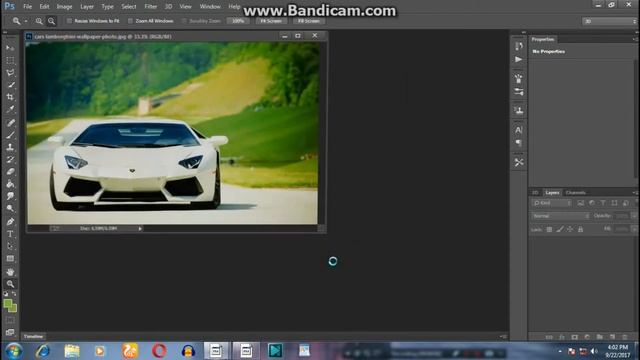Swap foreground and background colors

[x=14, y=294]
